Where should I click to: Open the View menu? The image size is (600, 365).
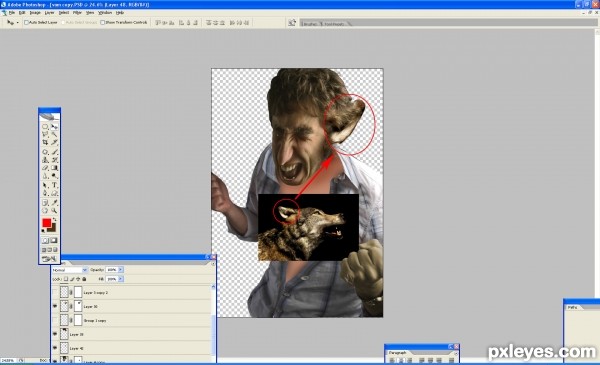click(x=90, y=13)
